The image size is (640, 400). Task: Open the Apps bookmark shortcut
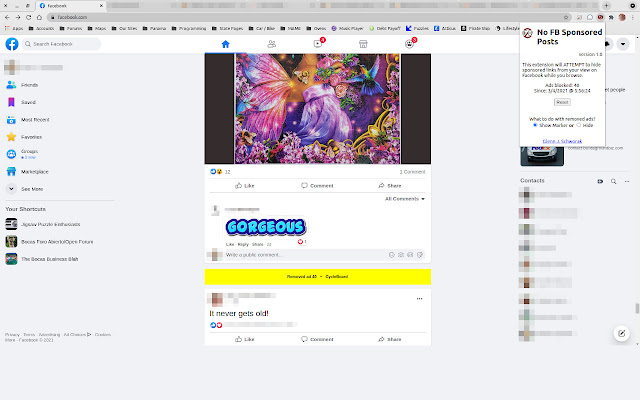pos(14,29)
